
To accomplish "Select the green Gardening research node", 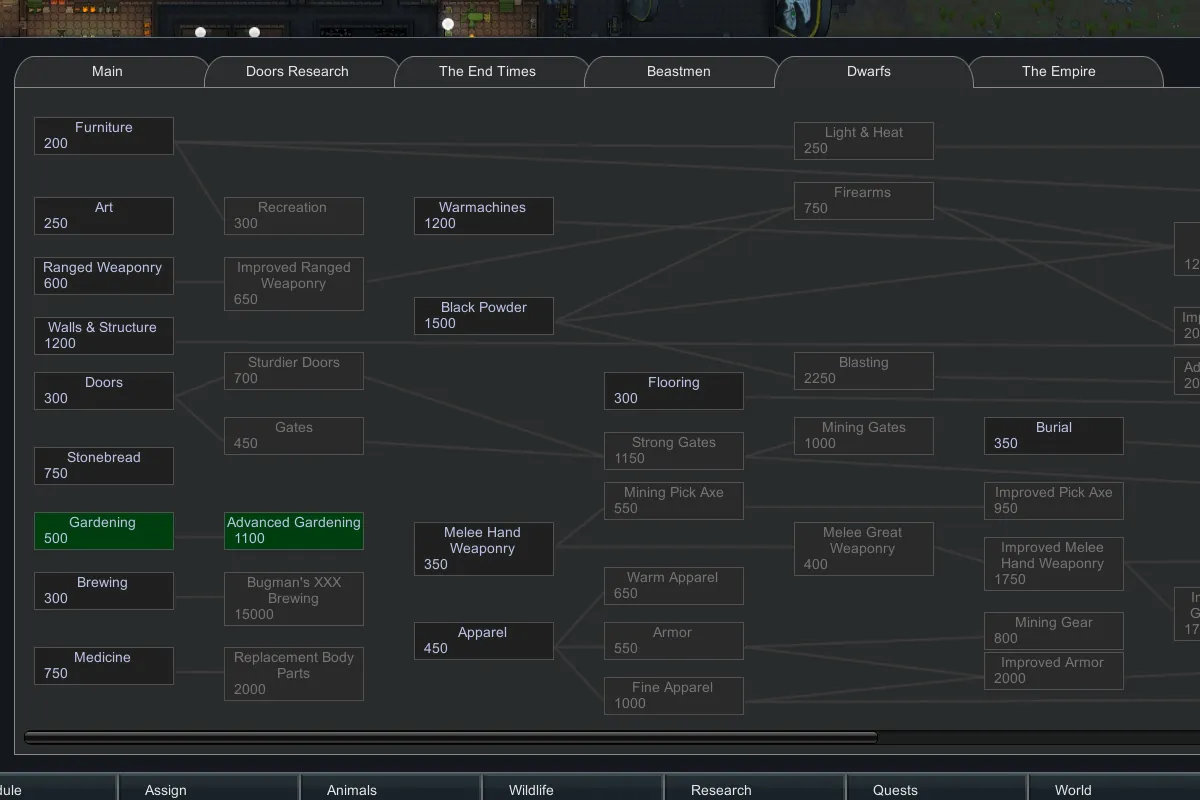I will 104,531.
